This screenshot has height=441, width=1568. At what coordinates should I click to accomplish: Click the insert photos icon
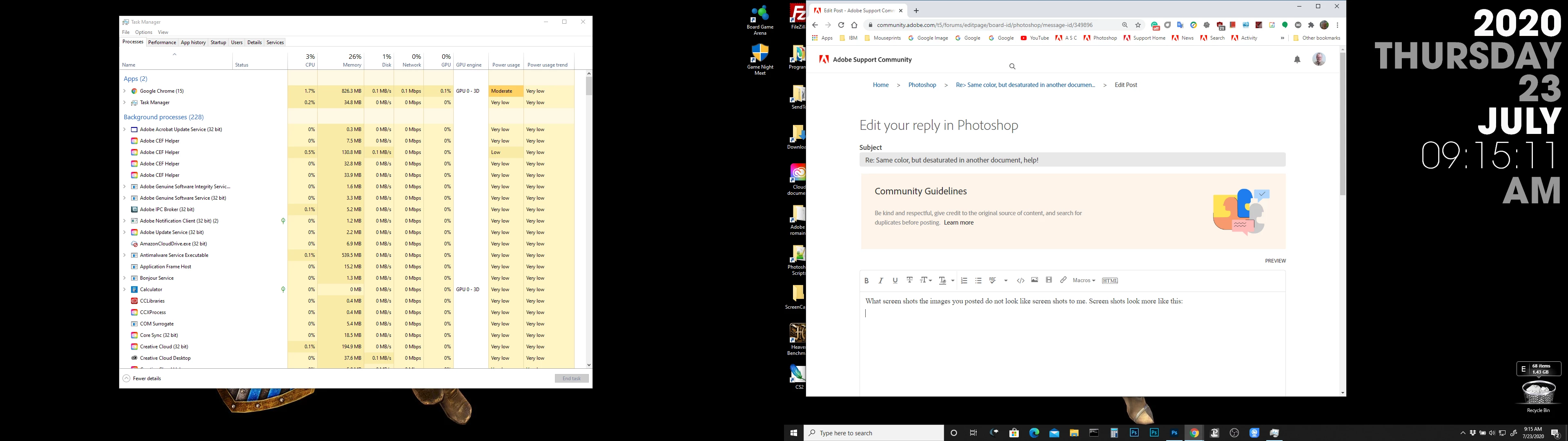pos(1034,280)
